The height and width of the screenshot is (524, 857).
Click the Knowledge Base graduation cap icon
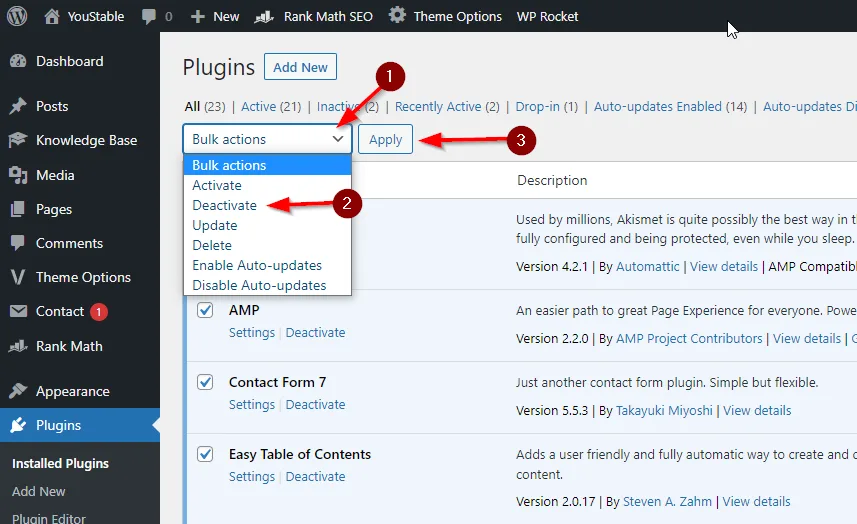[17, 140]
